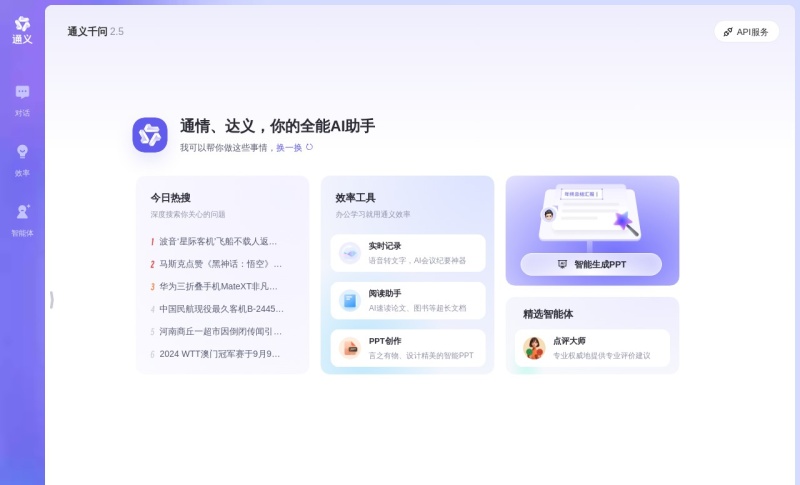Click 换一换 to refresh suggestions

click(x=289, y=147)
